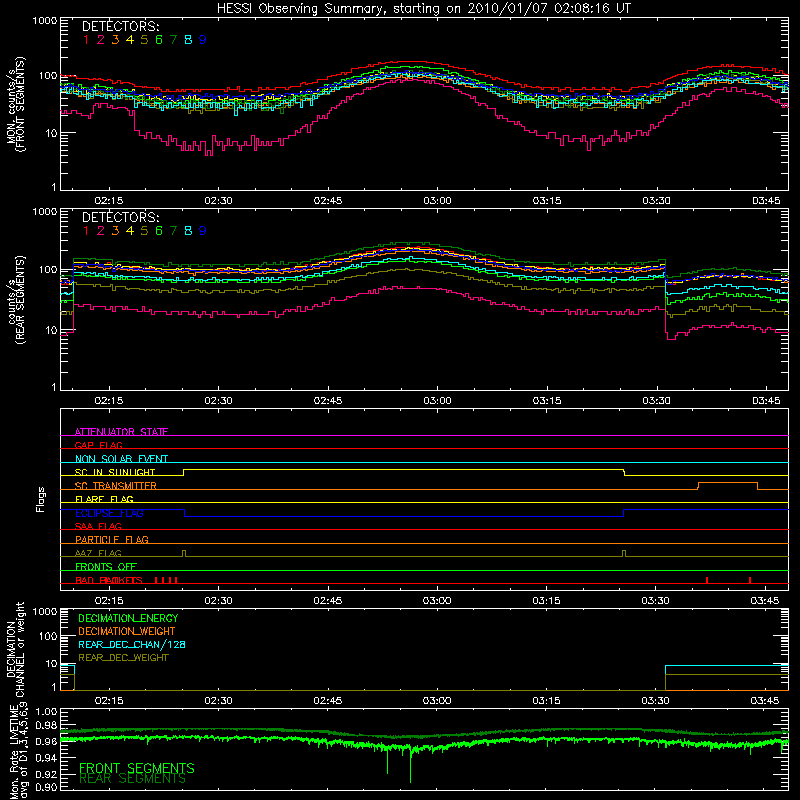
Task: Click 03:45 tick under the decimation panel
Action: click(765, 701)
